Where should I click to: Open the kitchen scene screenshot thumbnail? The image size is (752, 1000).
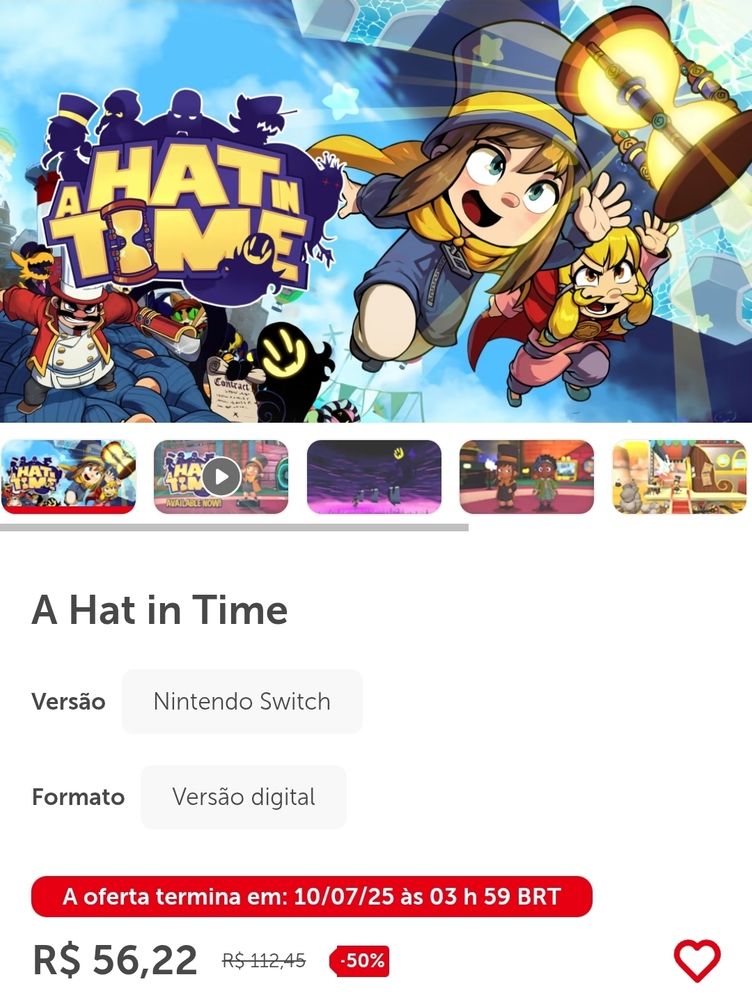[x=679, y=476]
